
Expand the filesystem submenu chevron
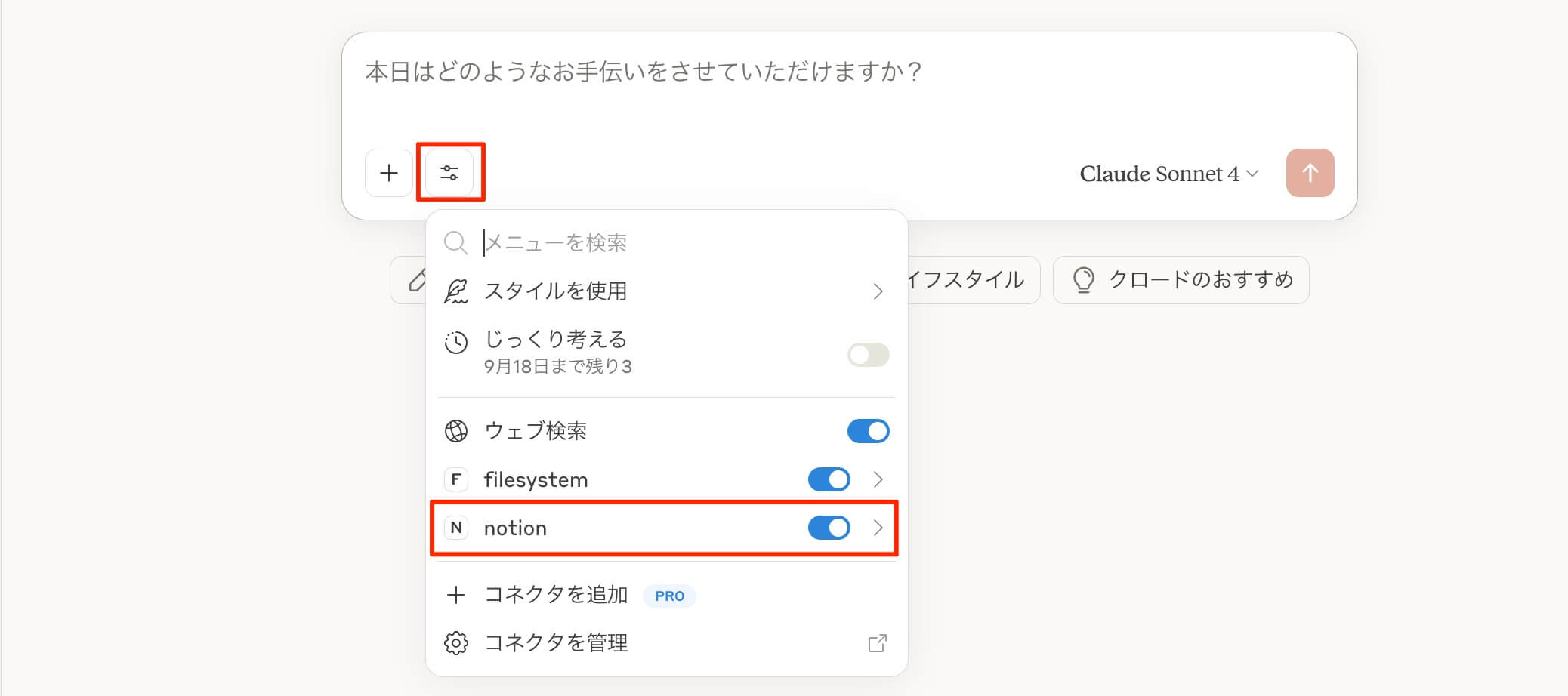(878, 479)
